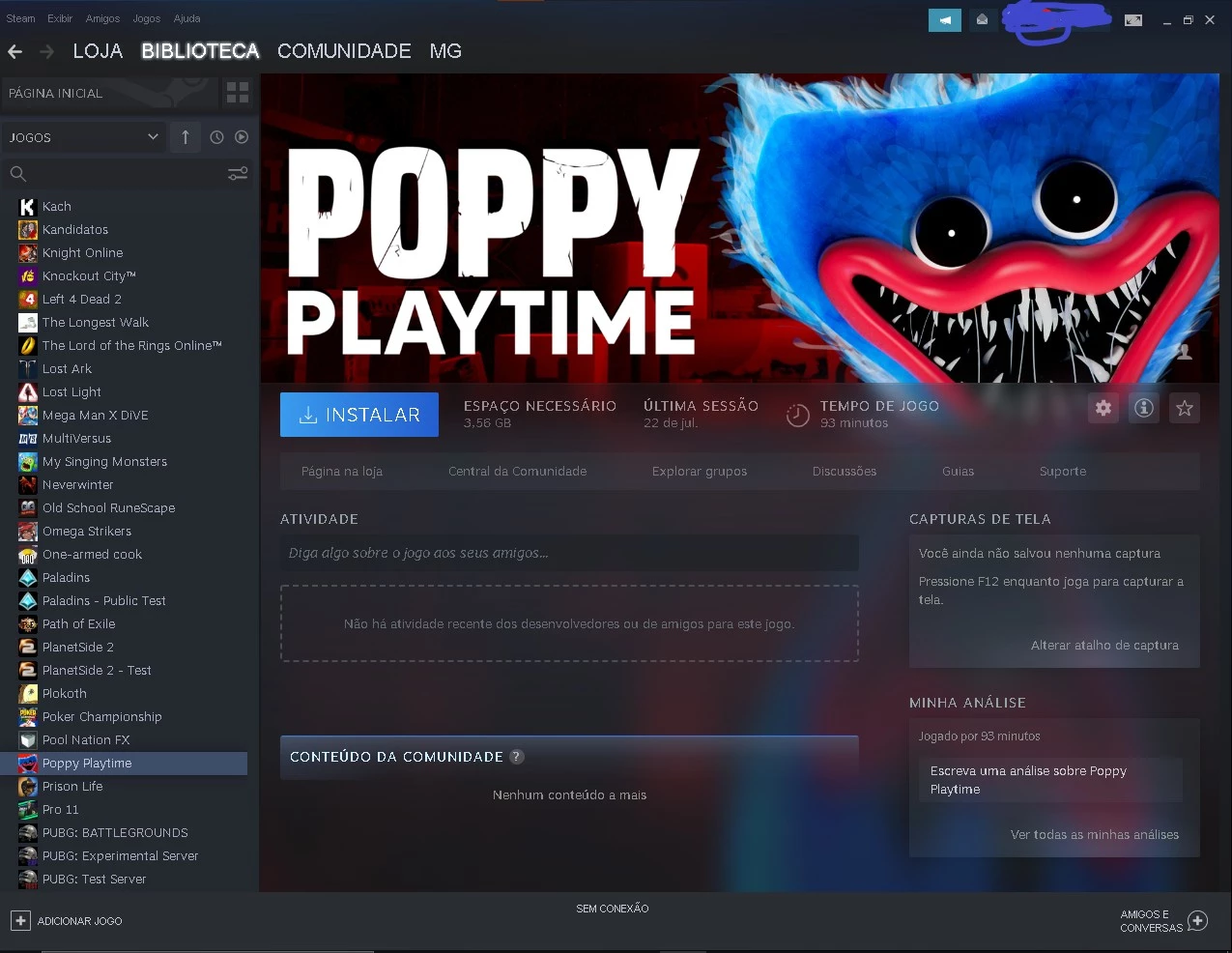The height and width of the screenshot is (953, 1232).
Task: Go back with the left arrow
Action: (14, 51)
